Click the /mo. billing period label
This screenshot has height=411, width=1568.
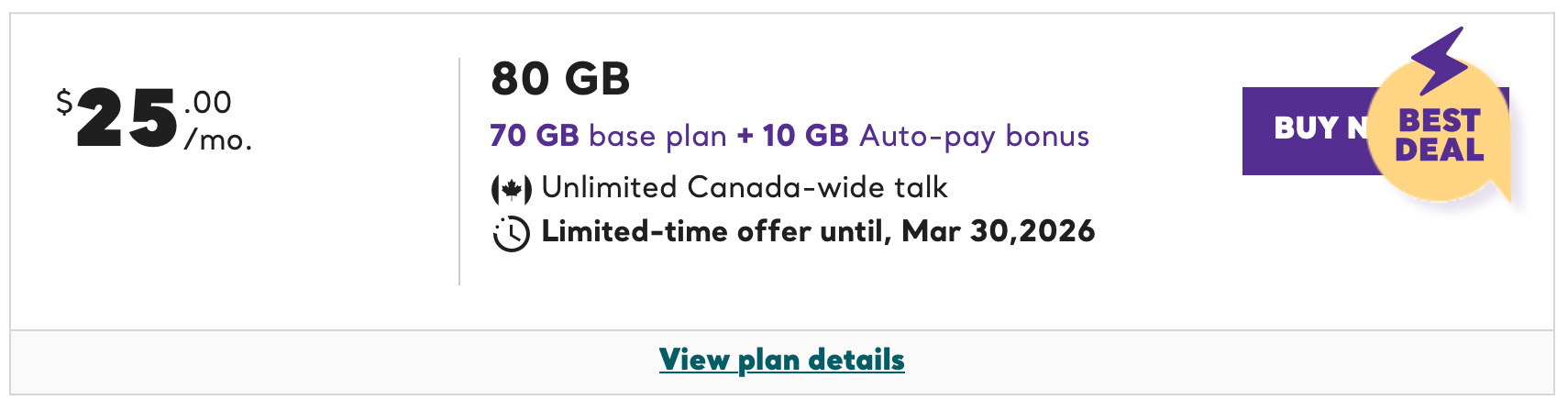click(x=217, y=140)
